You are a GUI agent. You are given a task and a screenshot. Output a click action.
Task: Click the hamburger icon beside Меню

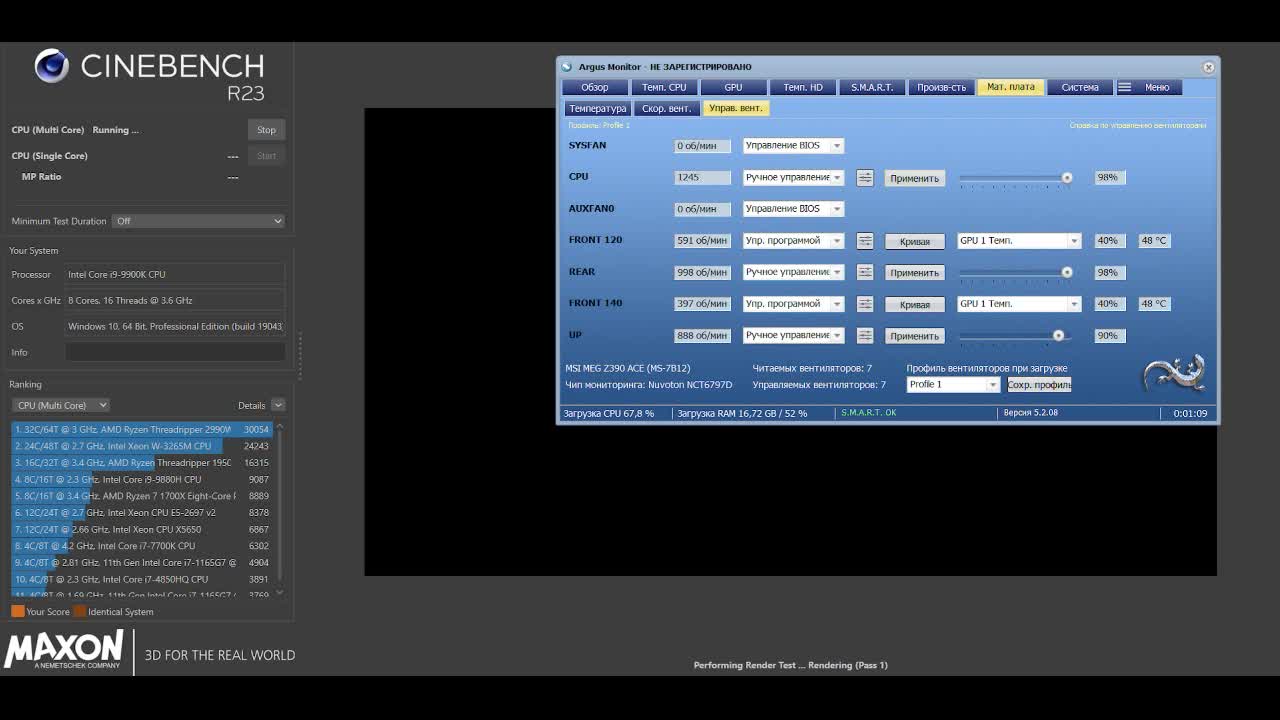pos(1124,87)
